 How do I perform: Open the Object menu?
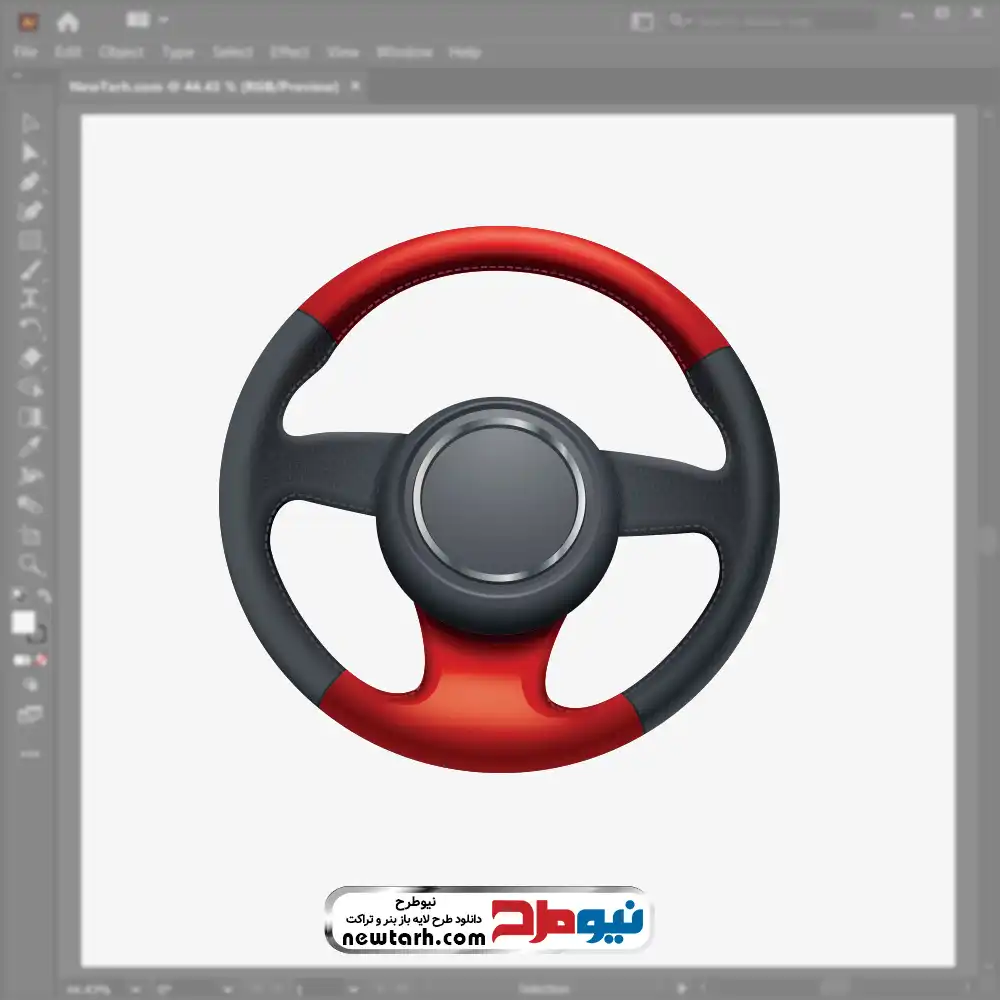(x=121, y=52)
